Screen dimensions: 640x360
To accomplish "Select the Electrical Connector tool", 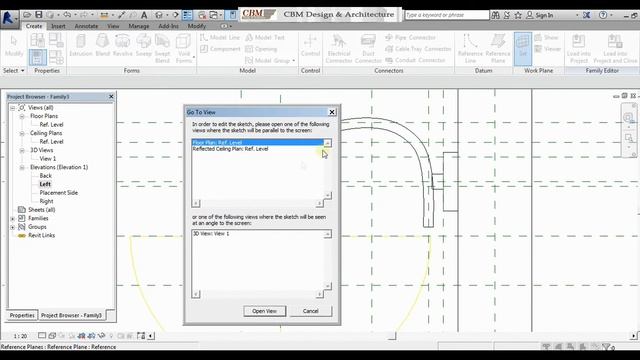I will coord(339,48).
